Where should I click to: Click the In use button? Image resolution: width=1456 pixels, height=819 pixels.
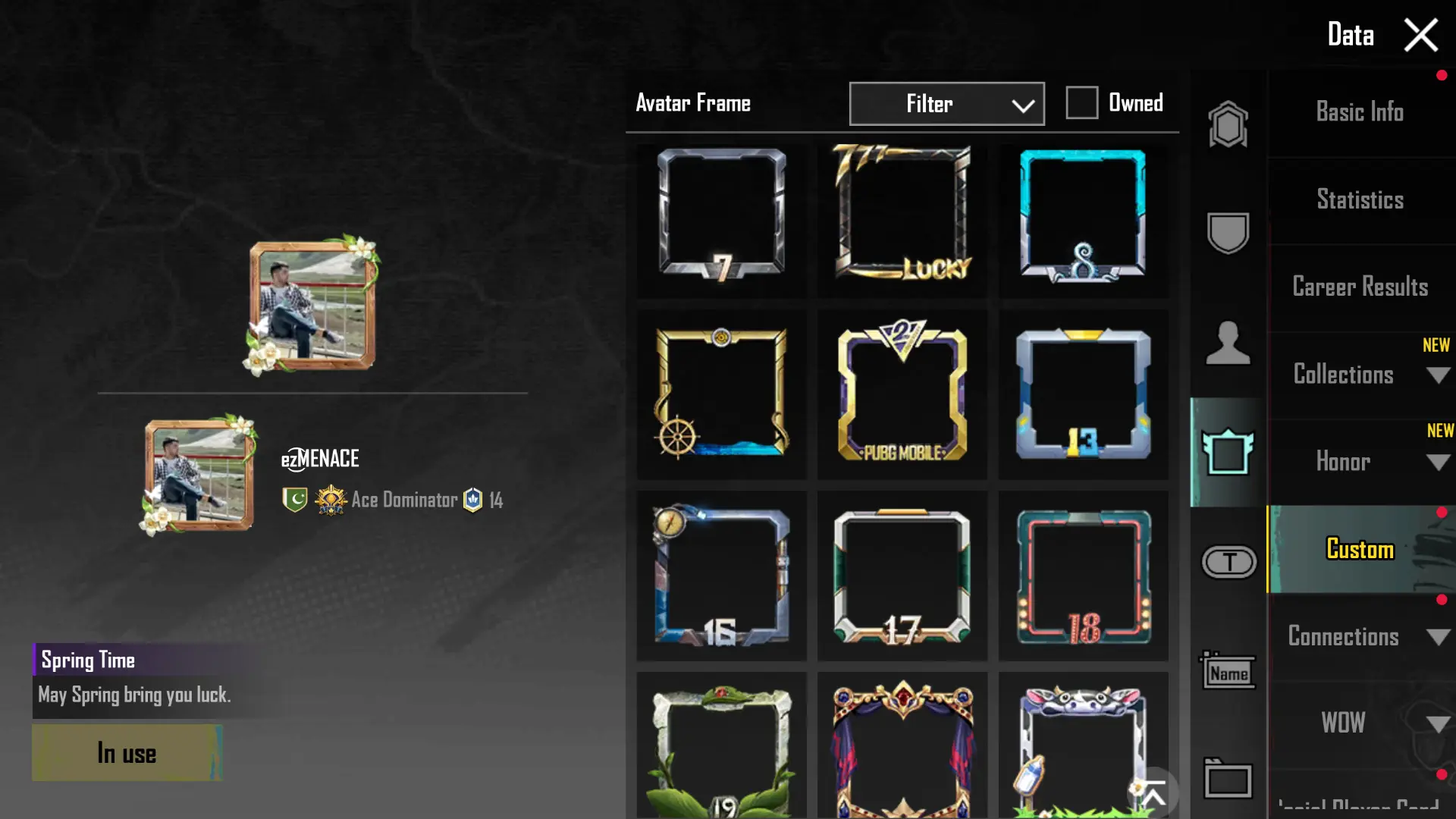click(x=127, y=753)
